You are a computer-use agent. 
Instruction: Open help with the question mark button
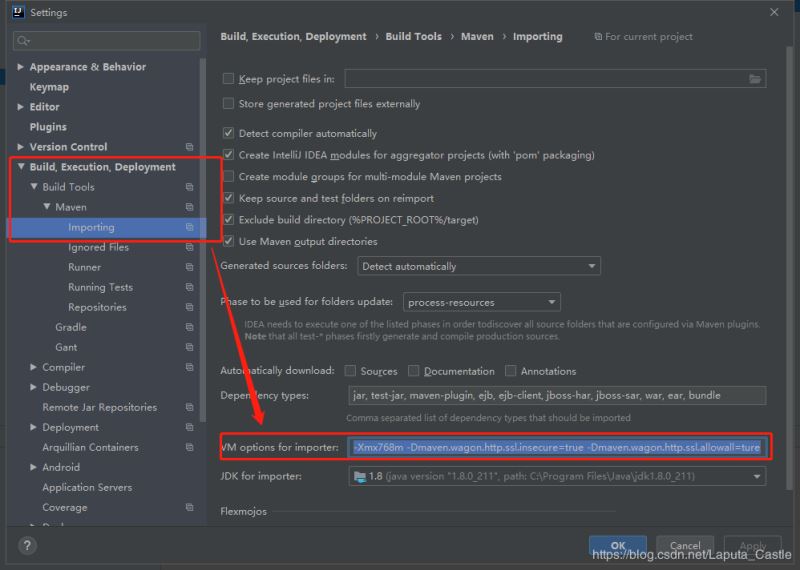tap(27, 546)
